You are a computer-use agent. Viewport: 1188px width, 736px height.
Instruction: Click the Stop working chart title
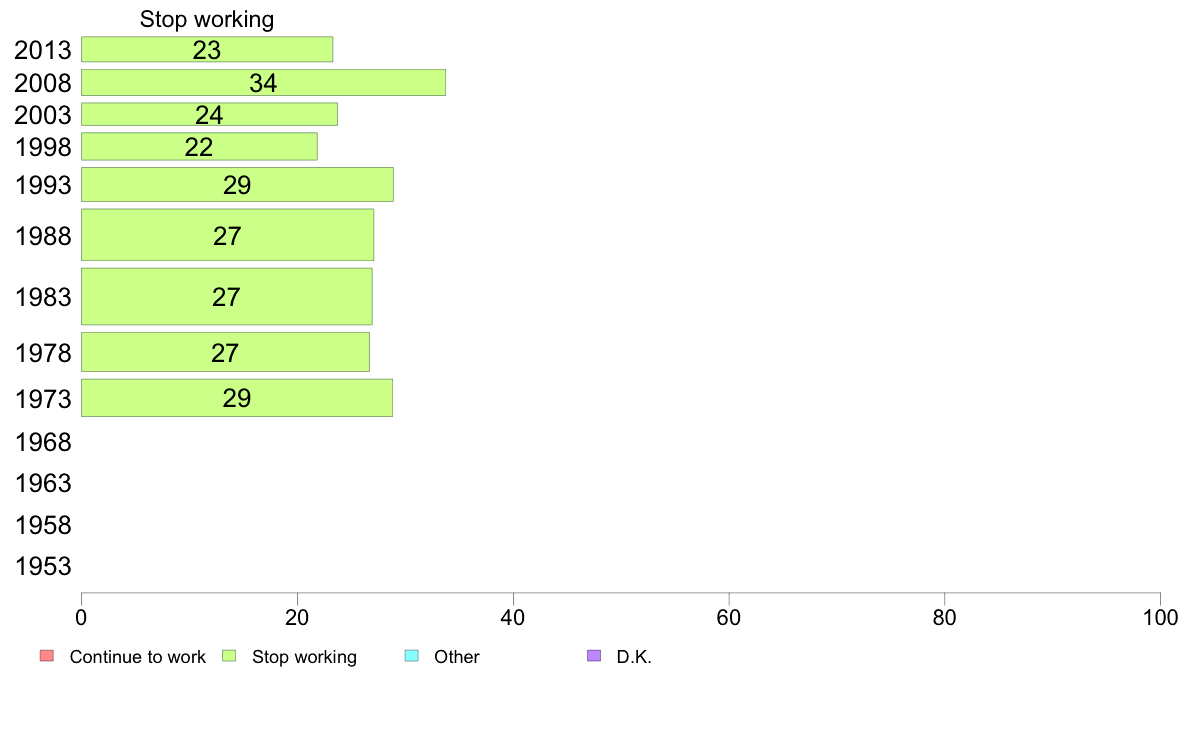tap(207, 19)
